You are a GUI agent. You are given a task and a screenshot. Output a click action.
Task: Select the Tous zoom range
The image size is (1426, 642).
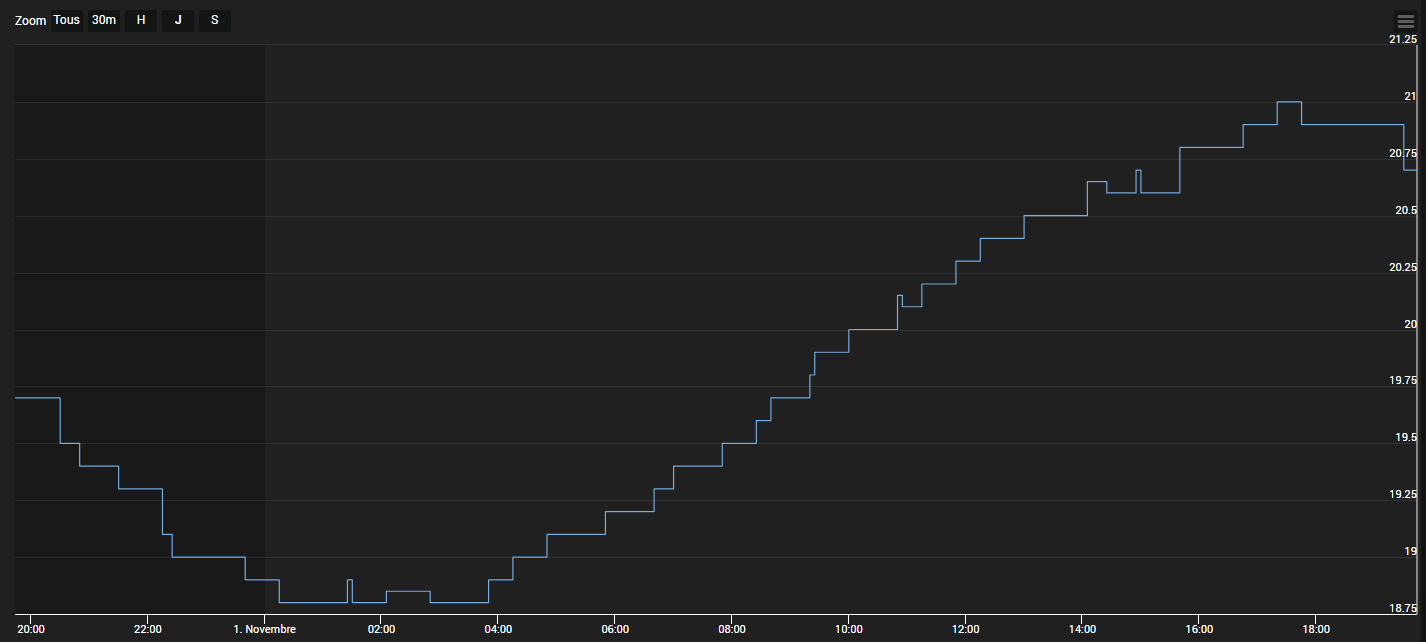pyautogui.click(x=67, y=20)
